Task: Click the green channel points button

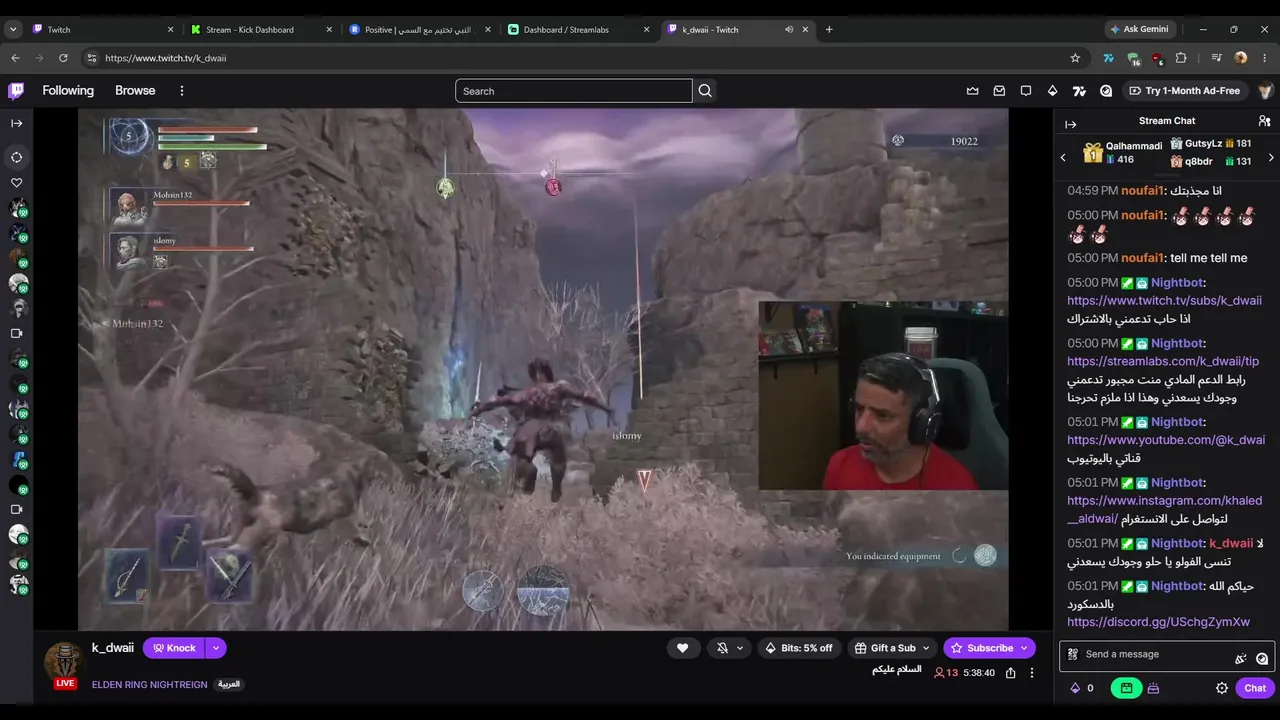Action: point(1126,688)
